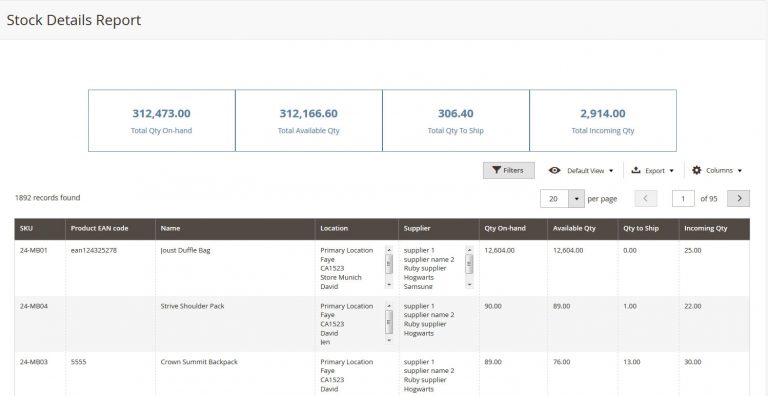The image size is (768, 396).
Task: Click the eye icon for Default View
Action: (x=554, y=171)
